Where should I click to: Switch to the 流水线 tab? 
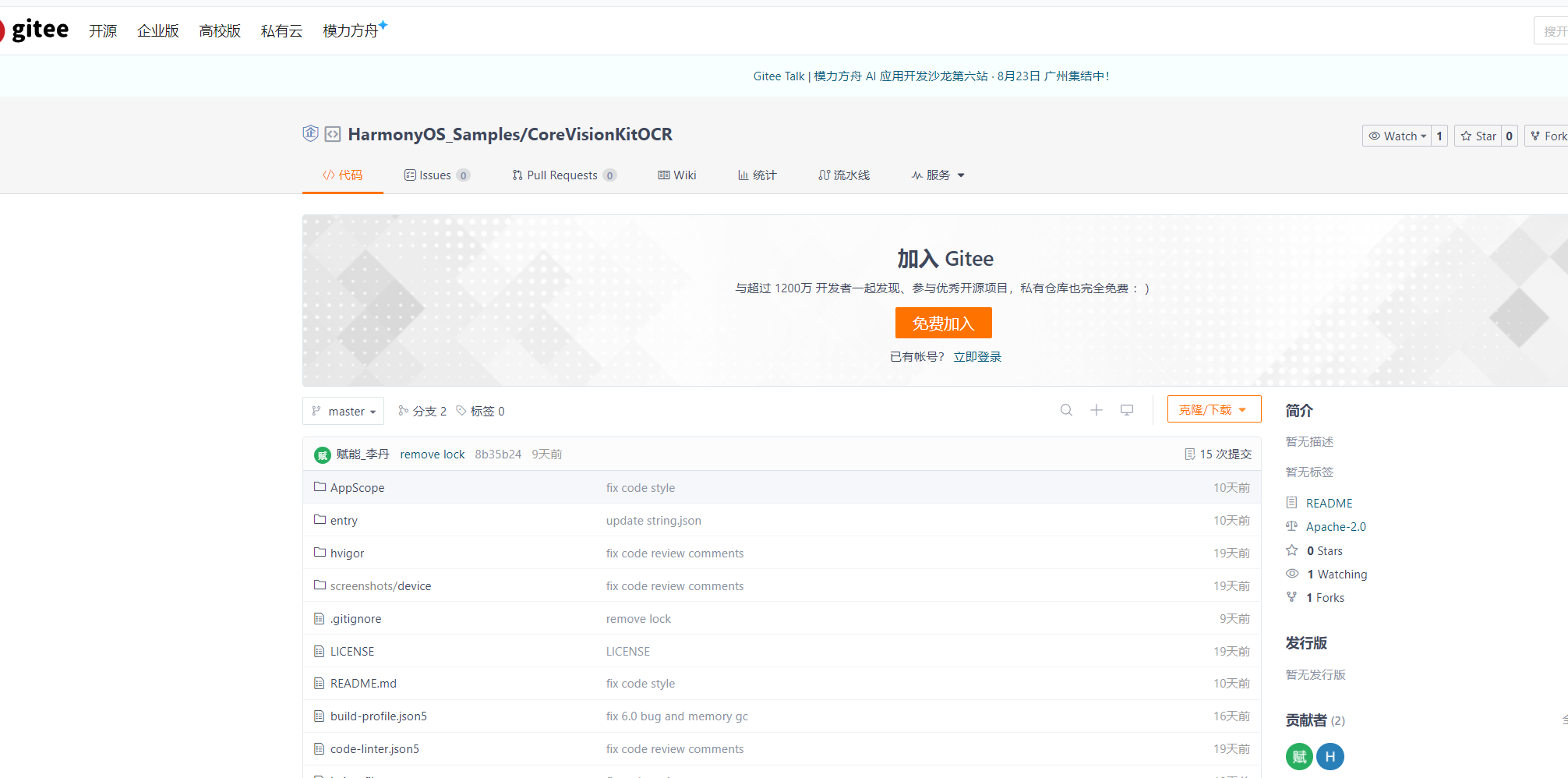(844, 175)
